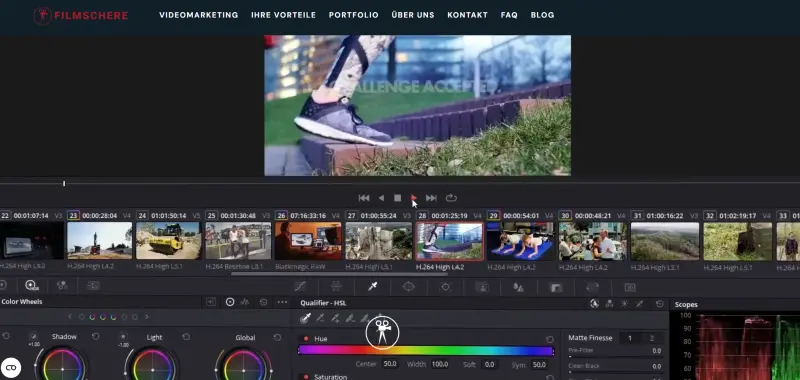Select clip 31 hillside thumbnail
Screen dimensions: 800x380
pos(665,241)
